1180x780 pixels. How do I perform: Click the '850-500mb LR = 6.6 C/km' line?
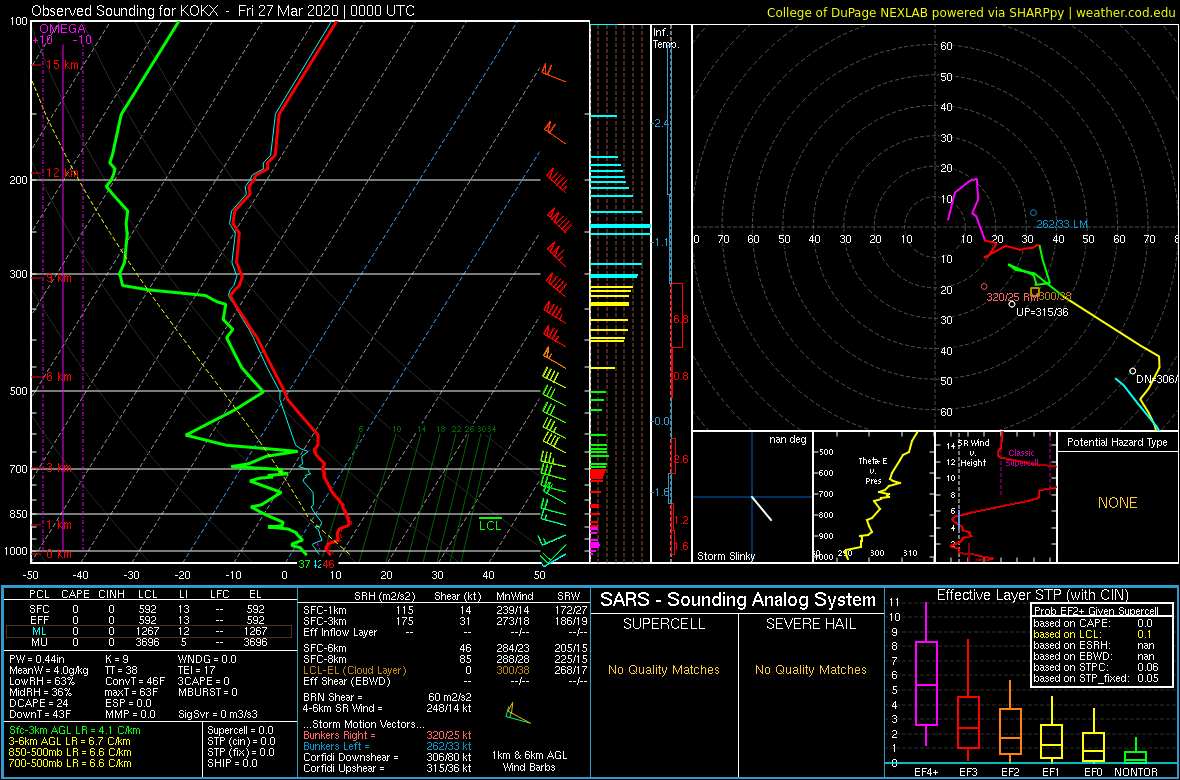point(70,752)
